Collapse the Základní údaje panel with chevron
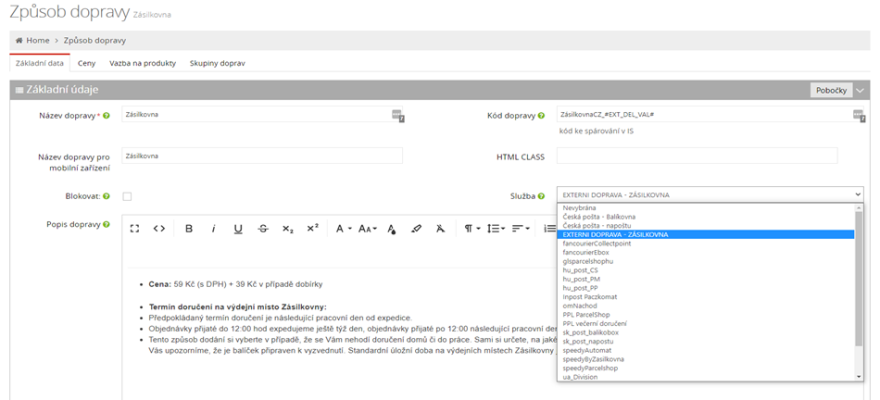Viewport: 880px width, 400px height. (x=860, y=90)
